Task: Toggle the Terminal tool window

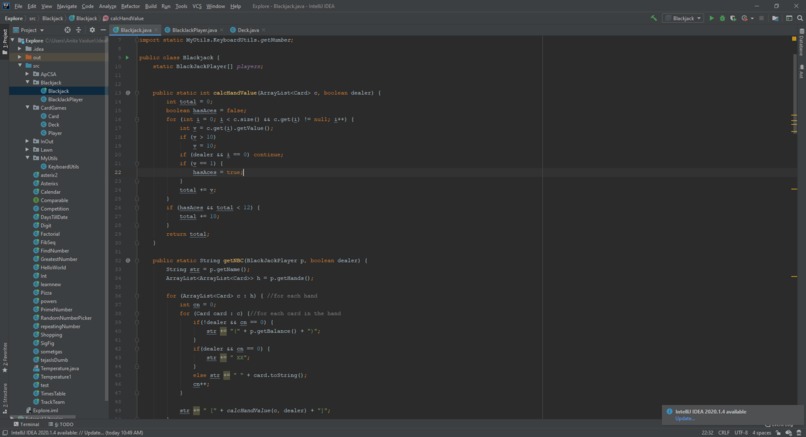Action: coord(26,425)
